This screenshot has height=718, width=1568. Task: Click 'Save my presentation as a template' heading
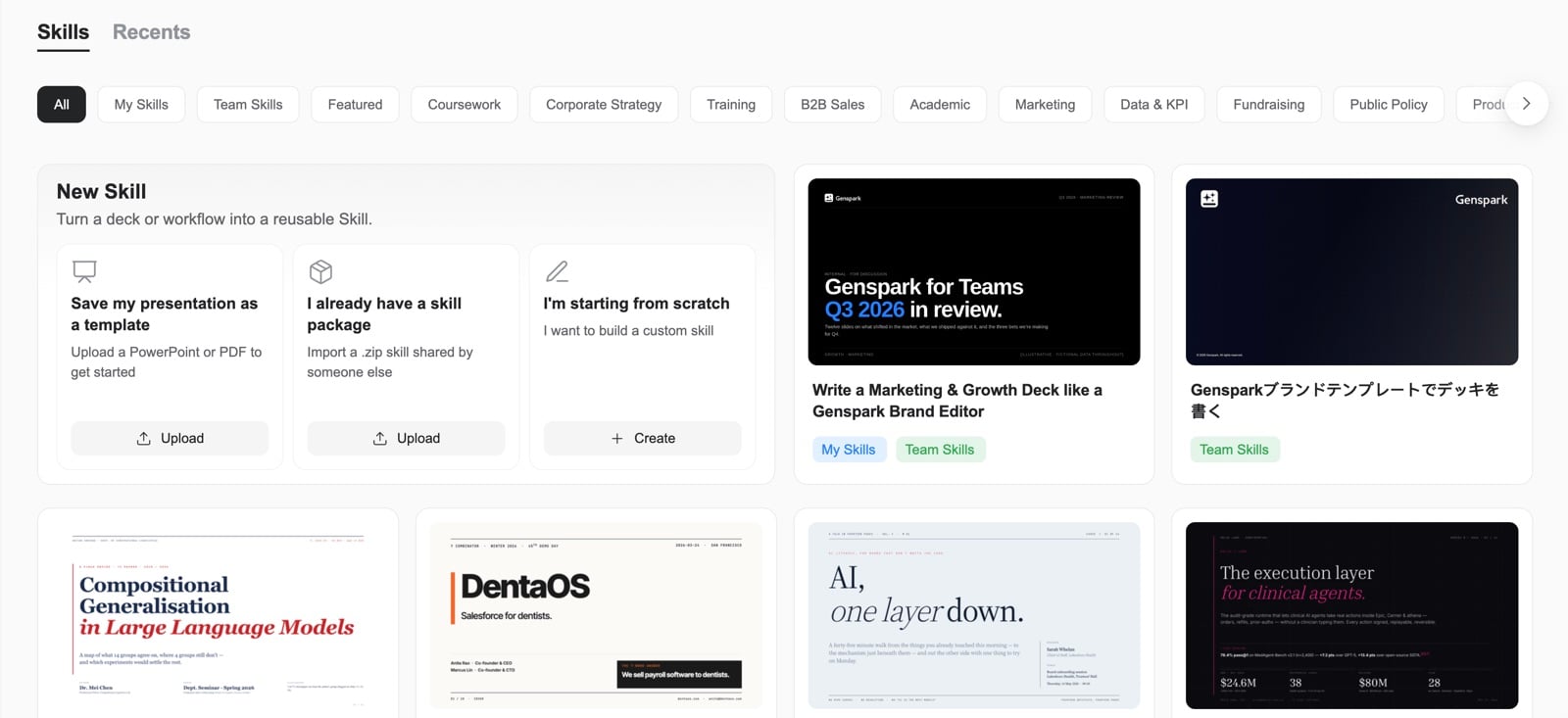coord(165,314)
